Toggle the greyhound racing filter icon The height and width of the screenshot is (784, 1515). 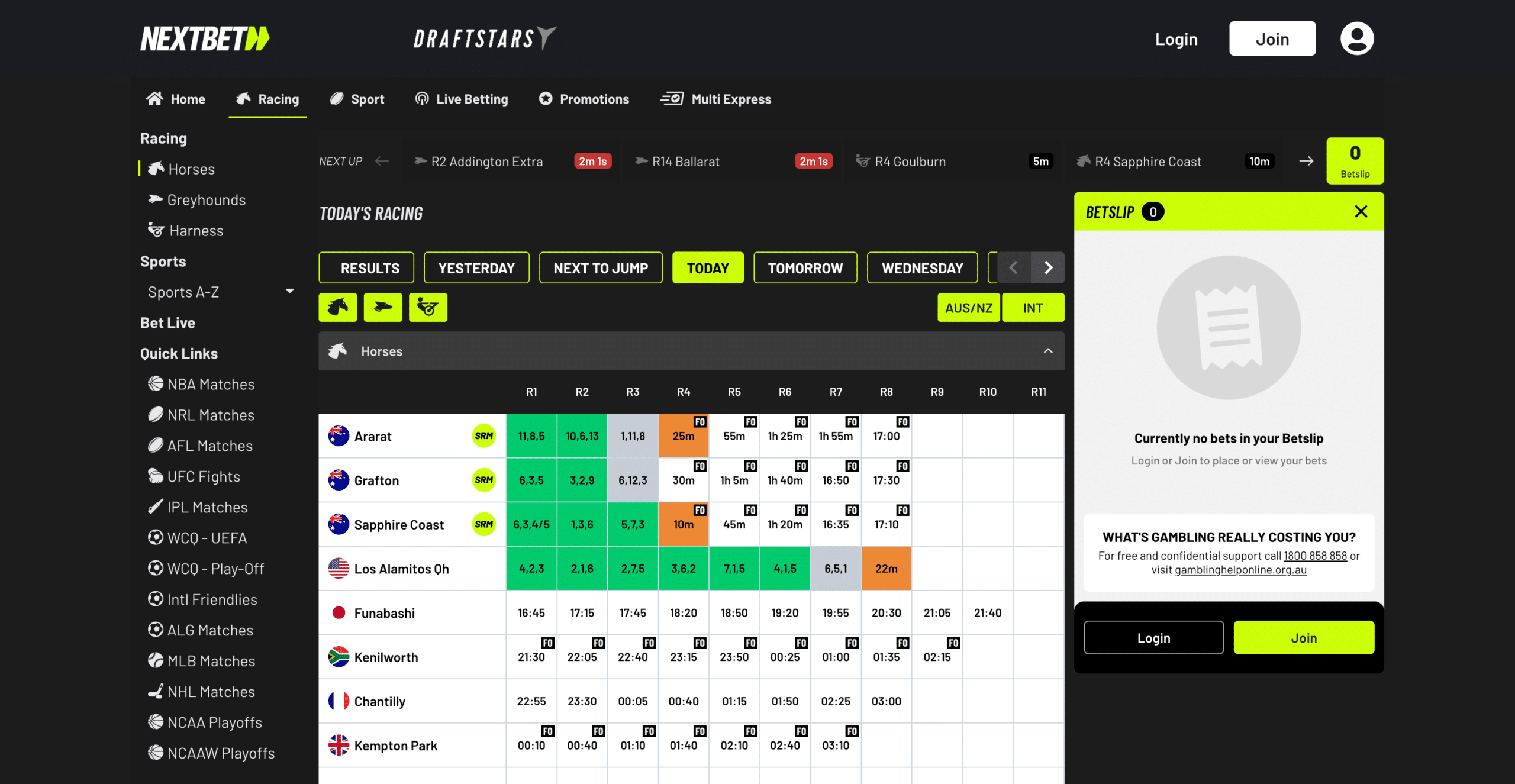[382, 307]
